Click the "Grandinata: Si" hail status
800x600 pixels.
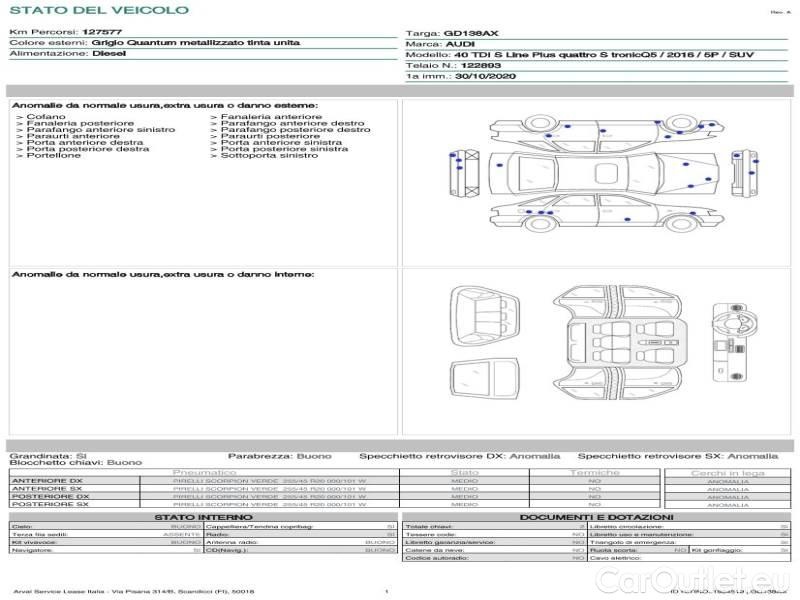tap(48, 456)
